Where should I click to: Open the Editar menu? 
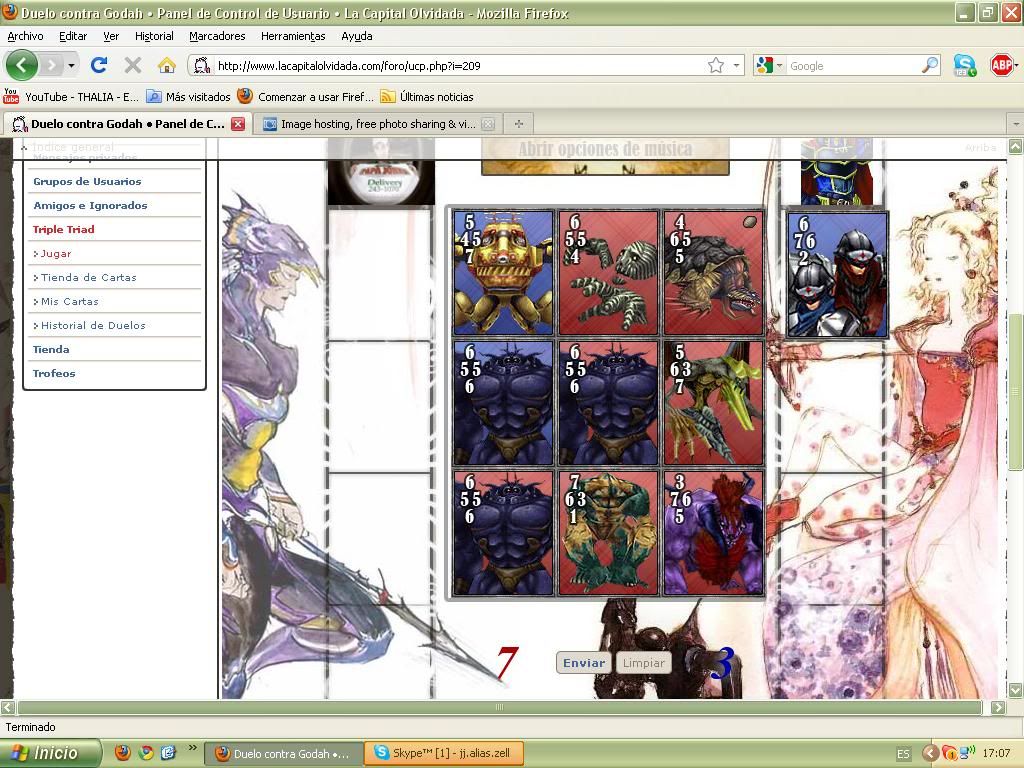click(72, 36)
